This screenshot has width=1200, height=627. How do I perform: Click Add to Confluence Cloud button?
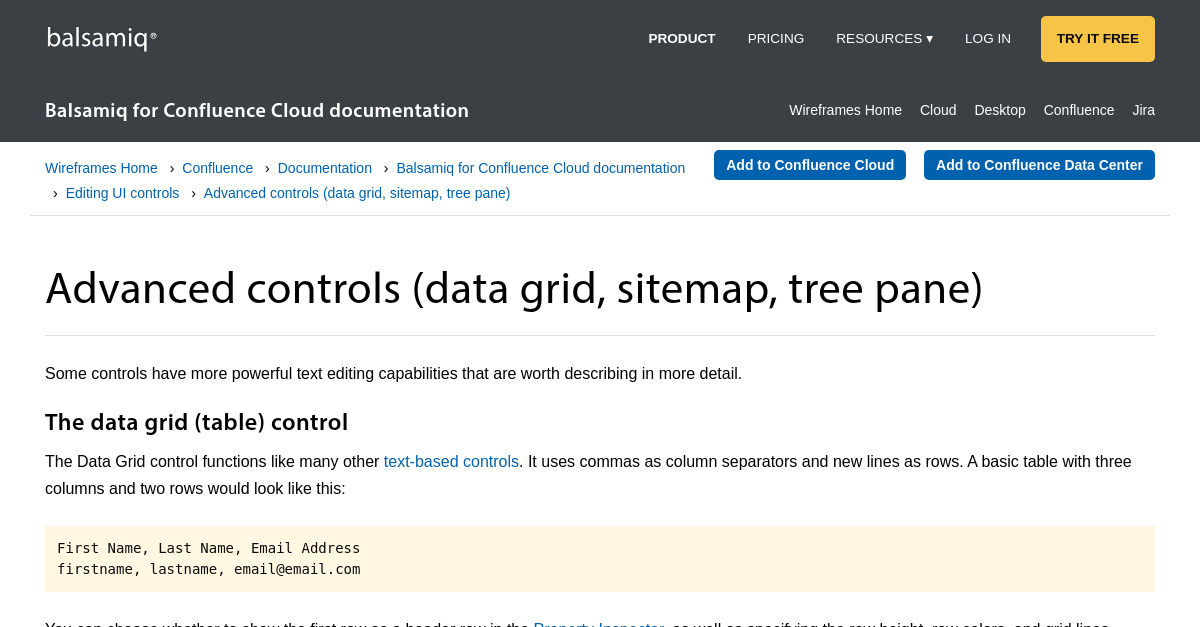[x=810, y=165]
